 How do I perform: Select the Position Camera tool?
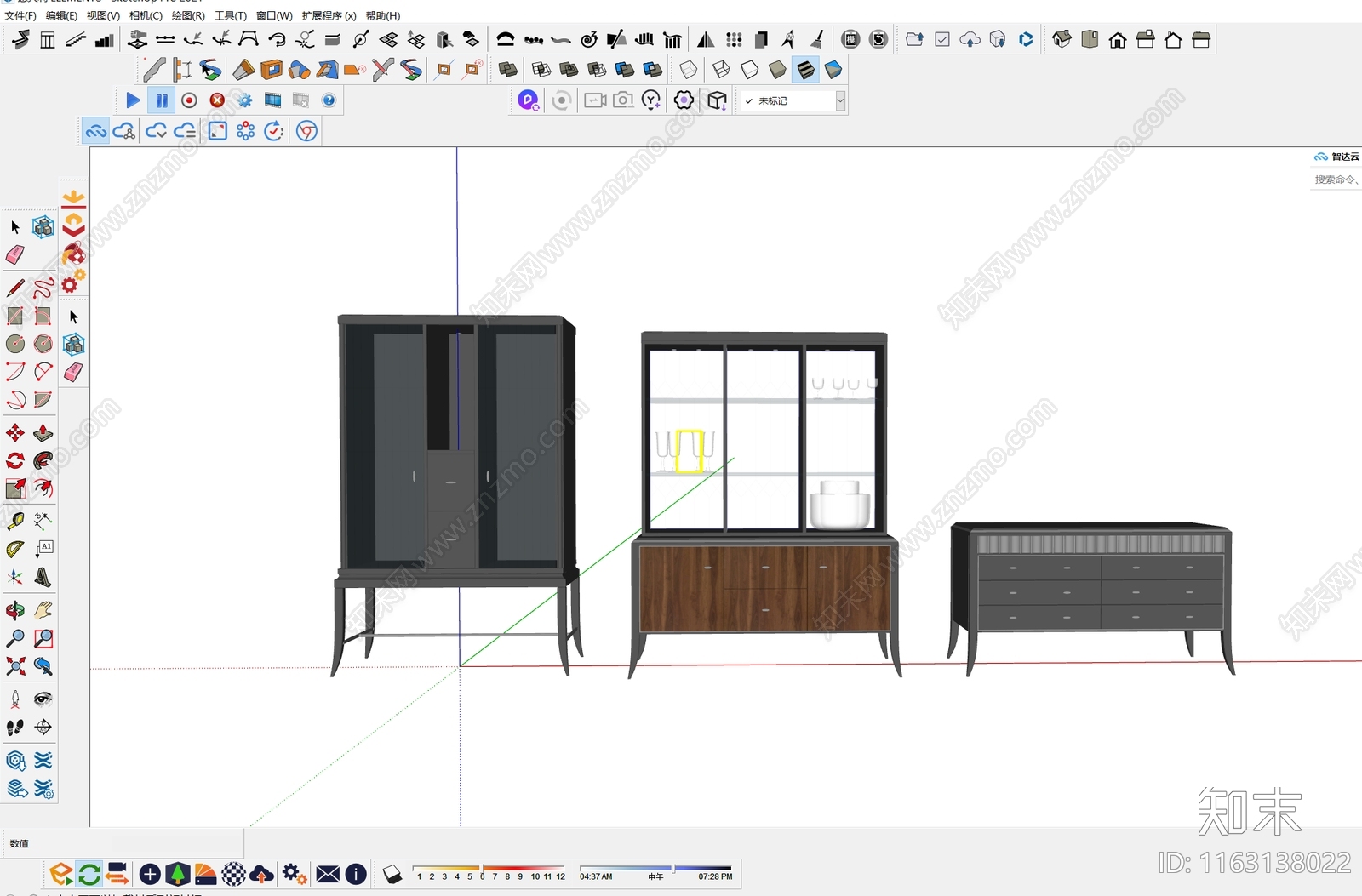point(14,699)
